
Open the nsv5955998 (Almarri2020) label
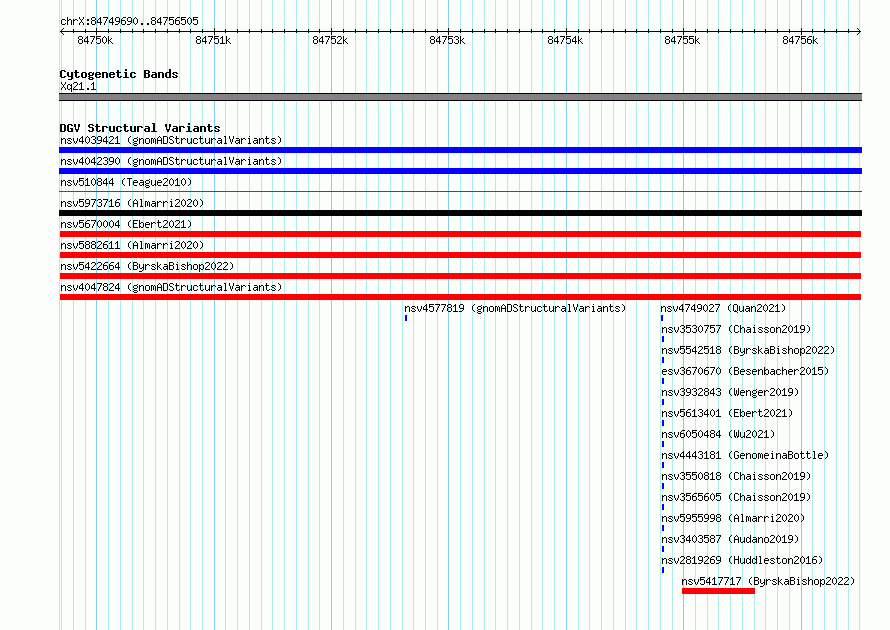(733, 518)
